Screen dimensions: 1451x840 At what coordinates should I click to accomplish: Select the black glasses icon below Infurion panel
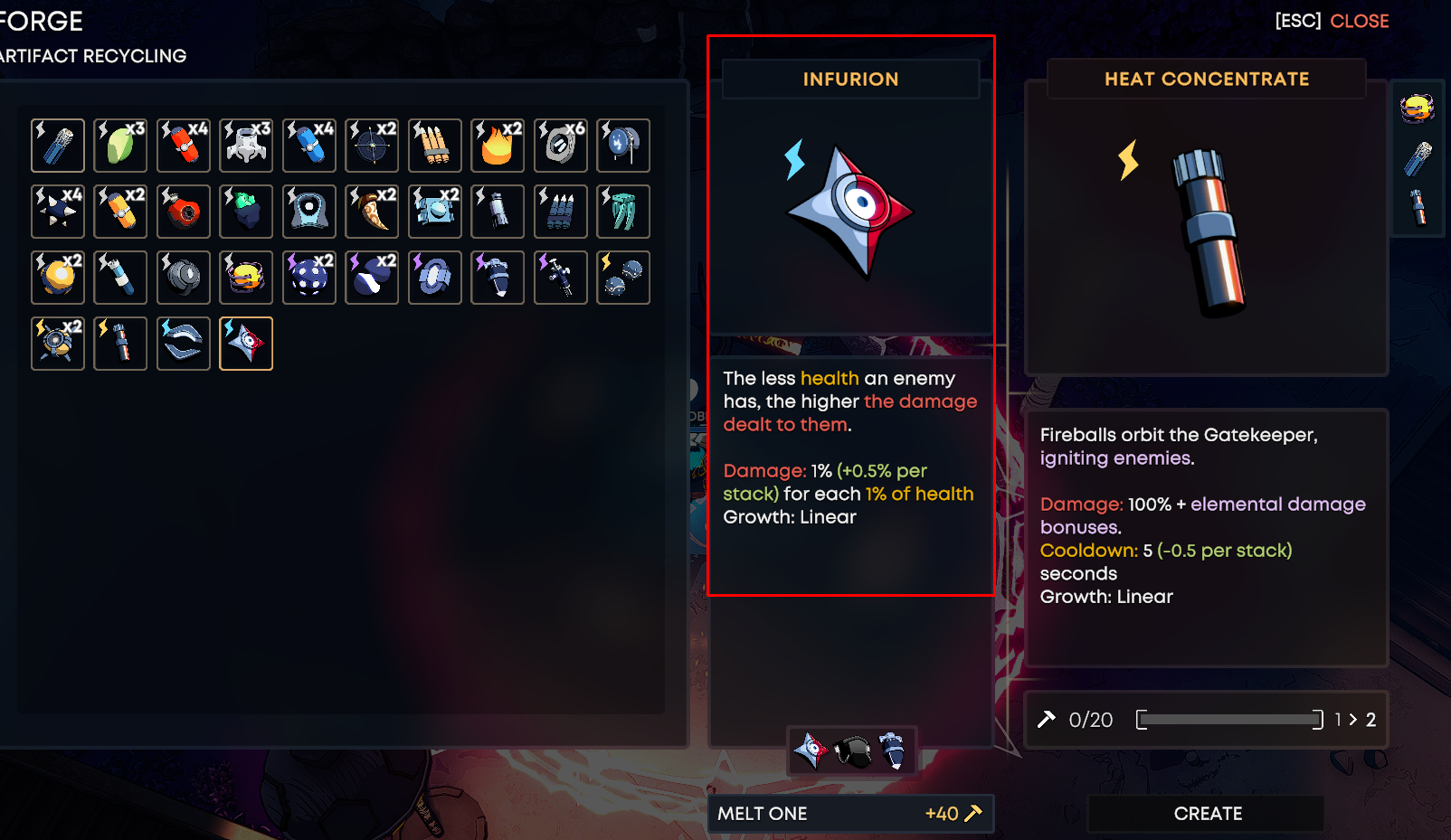(x=852, y=750)
